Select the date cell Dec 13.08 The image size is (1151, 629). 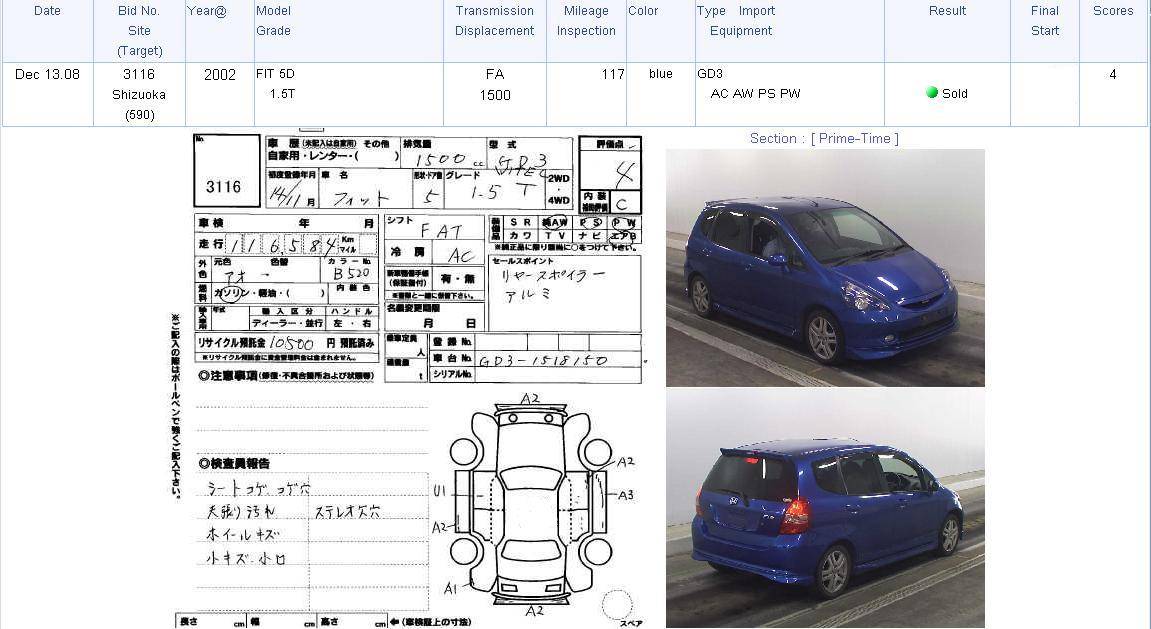[x=48, y=74]
